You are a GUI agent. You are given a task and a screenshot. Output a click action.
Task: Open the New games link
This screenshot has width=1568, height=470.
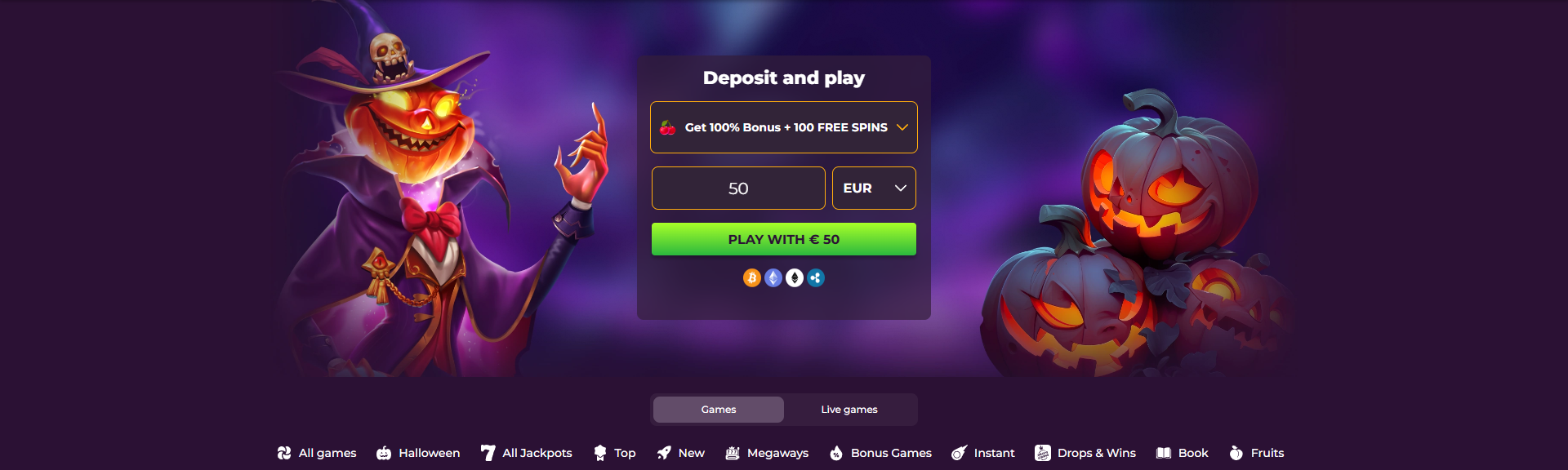[x=681, y=453]
